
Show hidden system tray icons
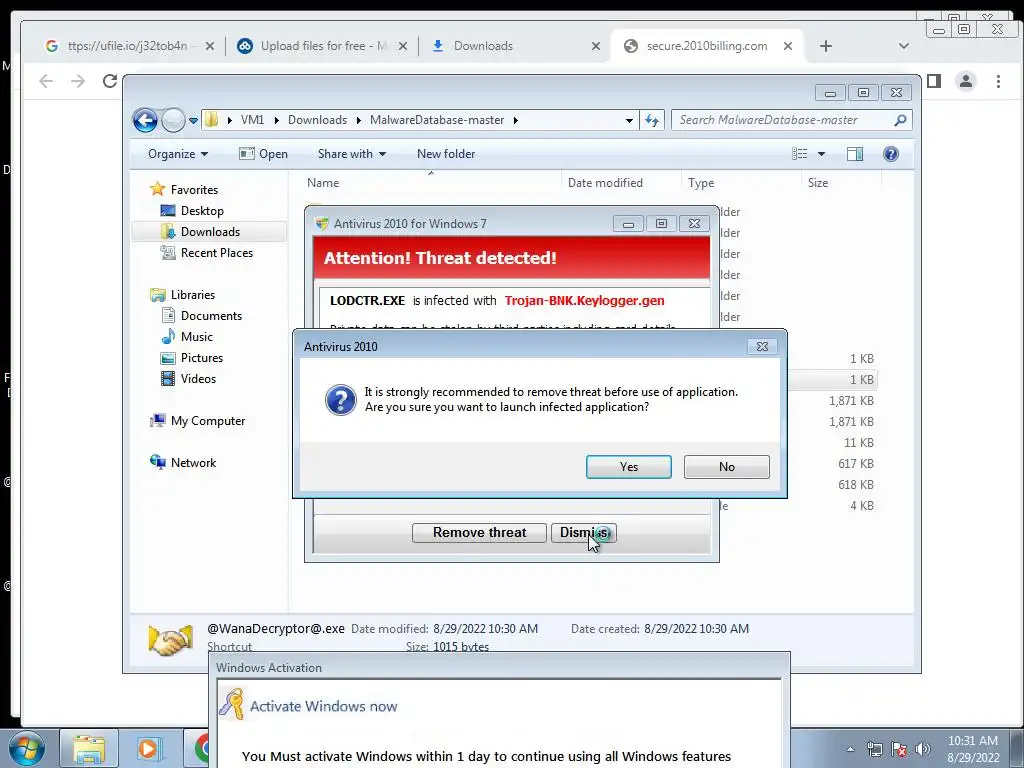[850, 749]
